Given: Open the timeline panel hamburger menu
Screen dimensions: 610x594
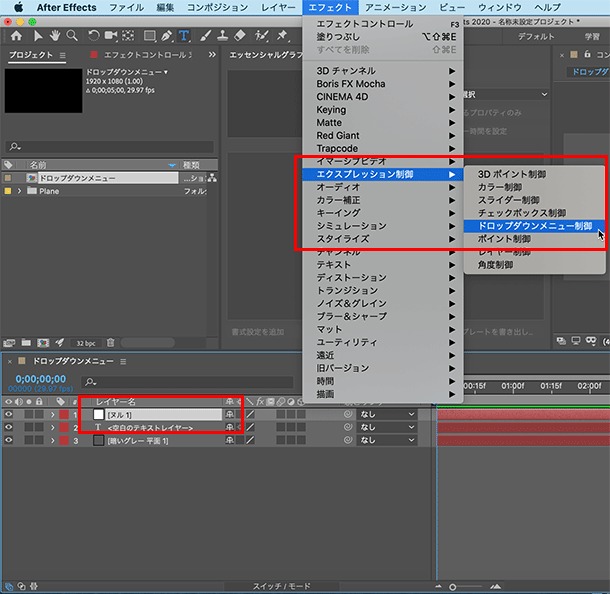Looking at the screenshot, I should tap(123, 362).
